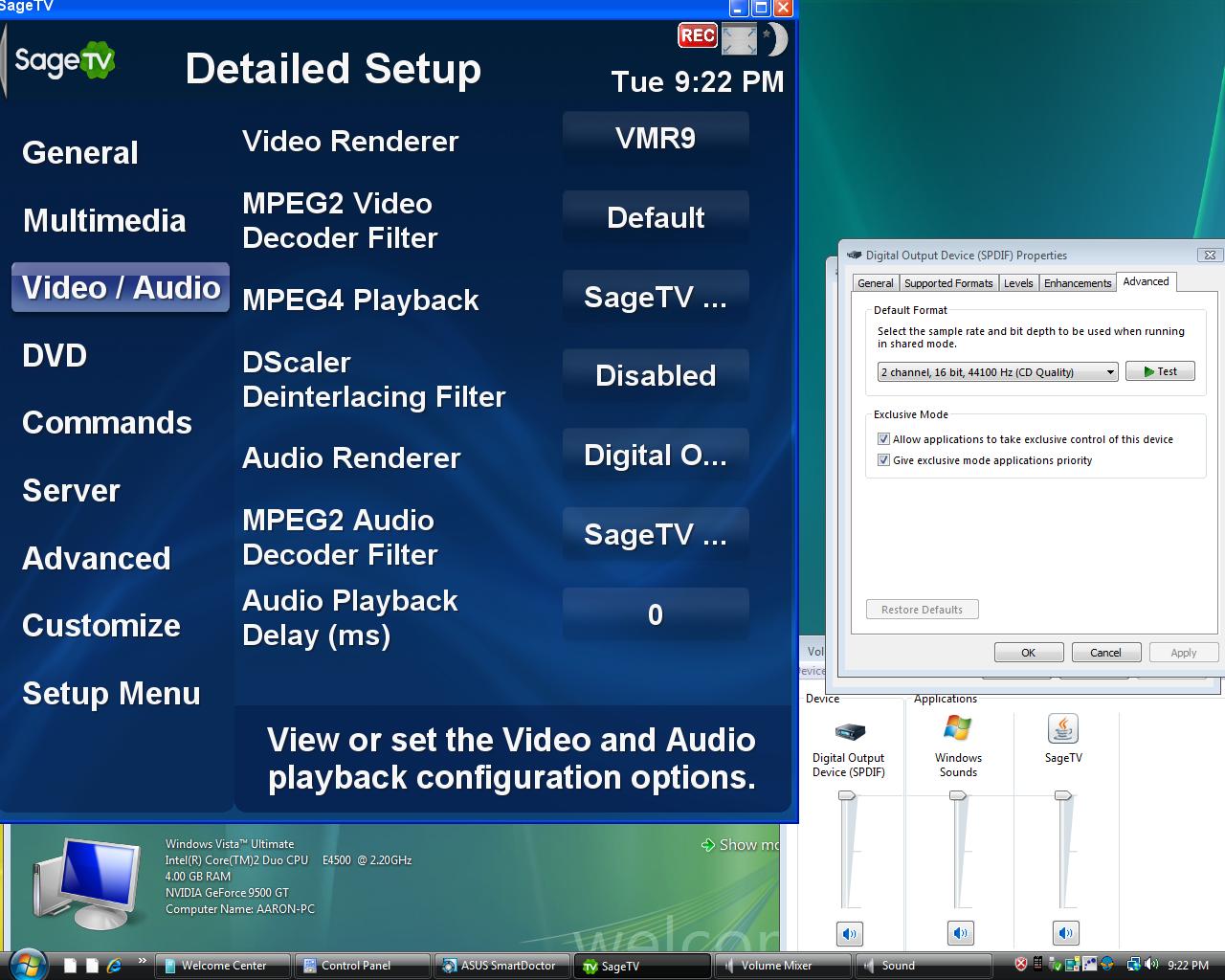Switch to Volume Mixer taskbar button
Image resolution: width=1225 pixels, height=980 pixels.
(x=783, y=966)
